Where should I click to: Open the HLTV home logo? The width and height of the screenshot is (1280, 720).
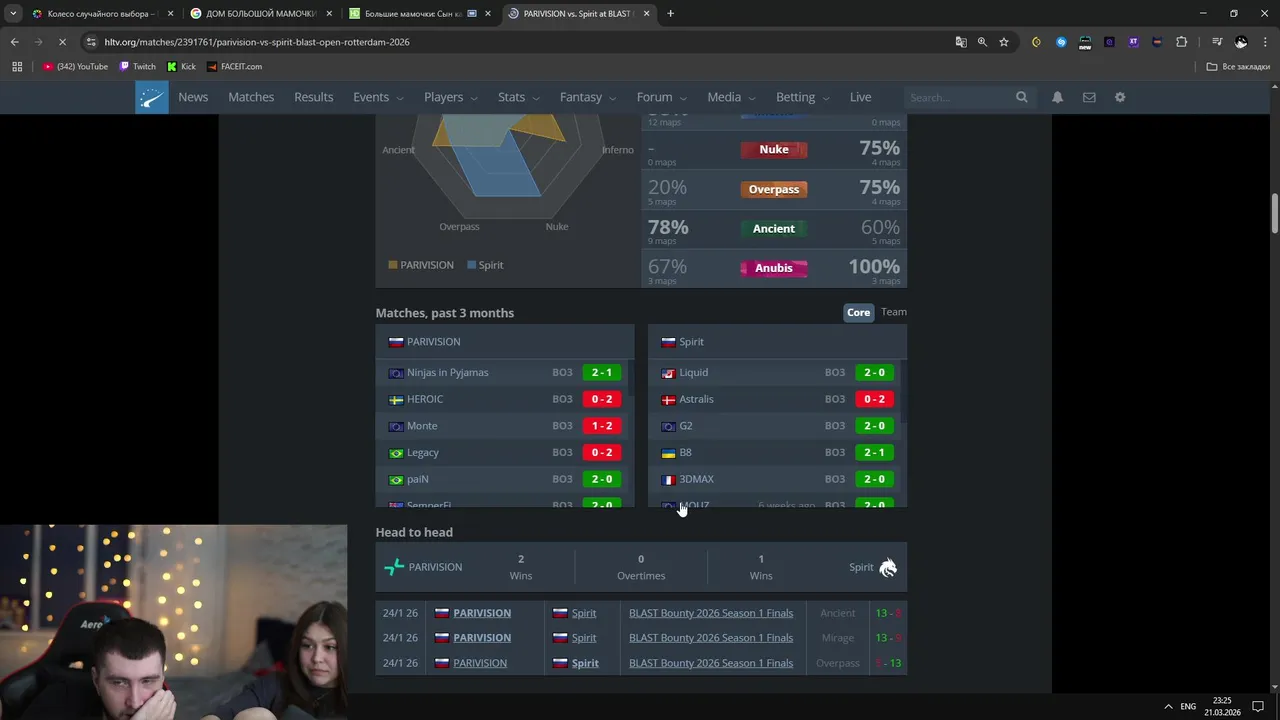tap(152, 97)
